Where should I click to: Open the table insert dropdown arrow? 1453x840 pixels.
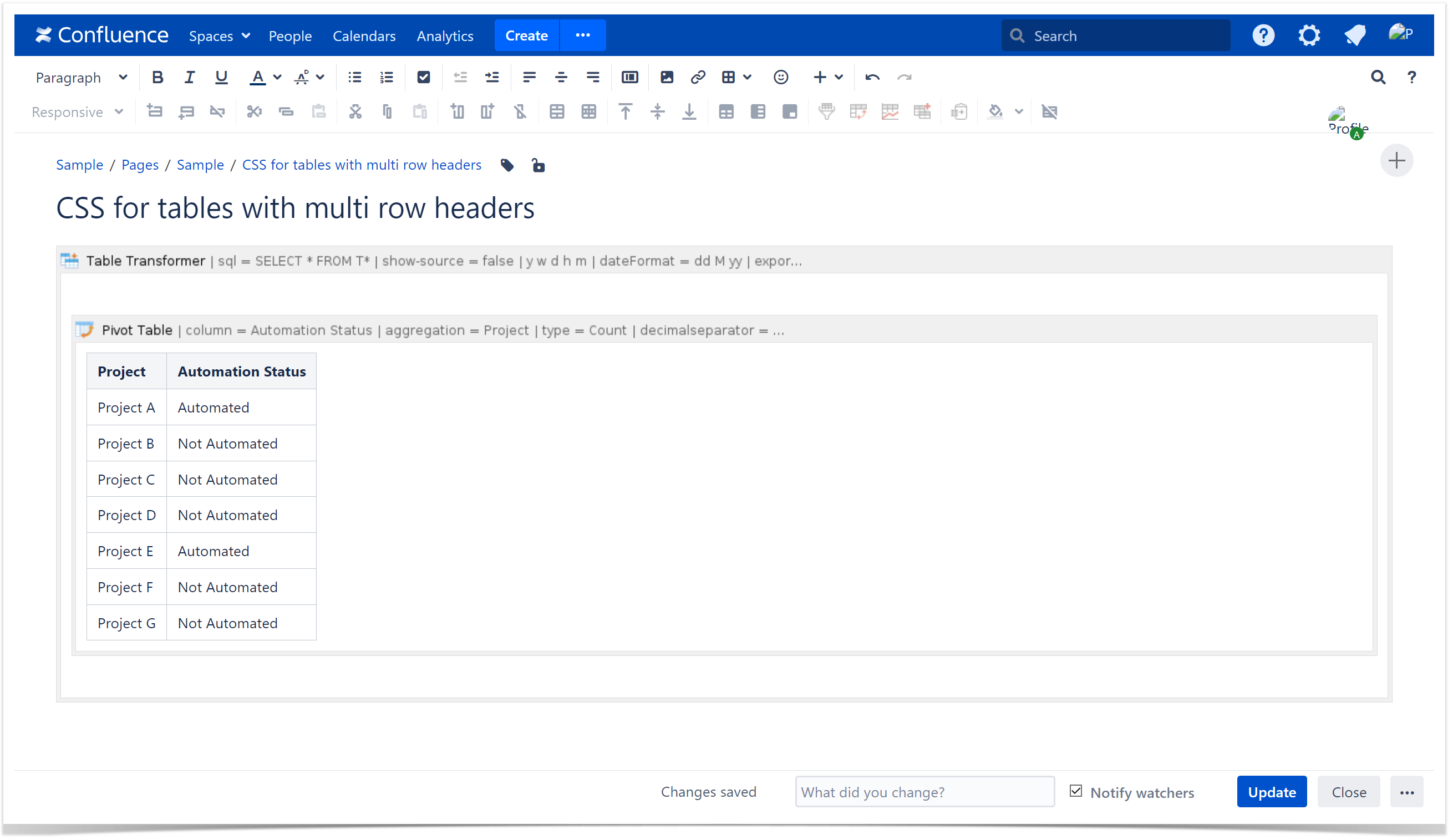pyautogui.click(x=747, y=77)
